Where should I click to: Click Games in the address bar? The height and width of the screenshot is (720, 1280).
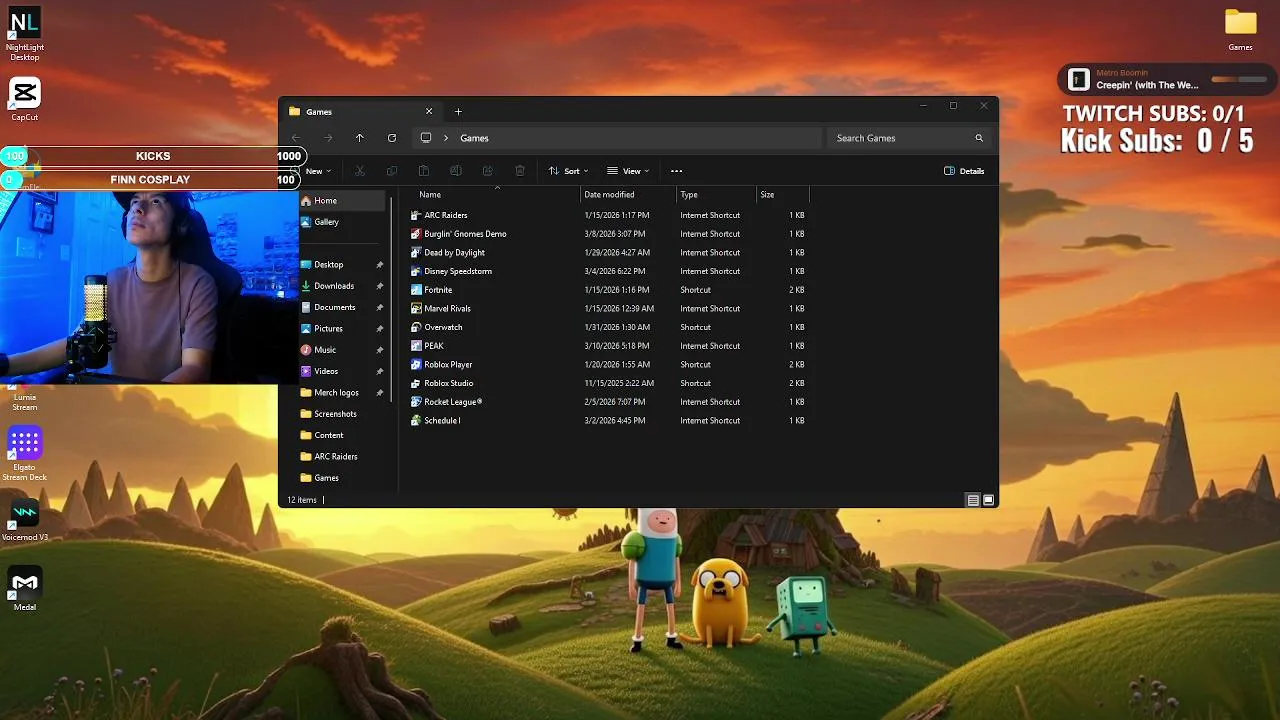click(474, 138)
